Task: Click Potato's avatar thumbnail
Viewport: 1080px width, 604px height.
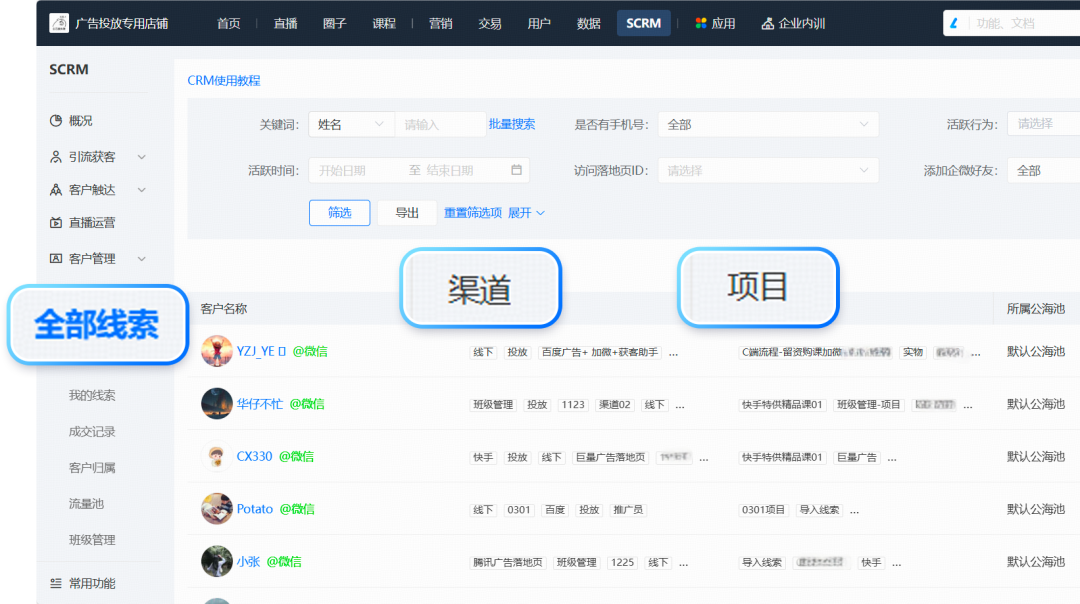Action: 216,509
